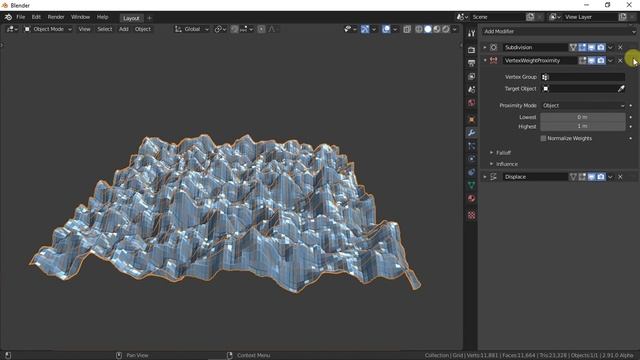
Task: Open the Output properties tab
Action: click(471, 63)
